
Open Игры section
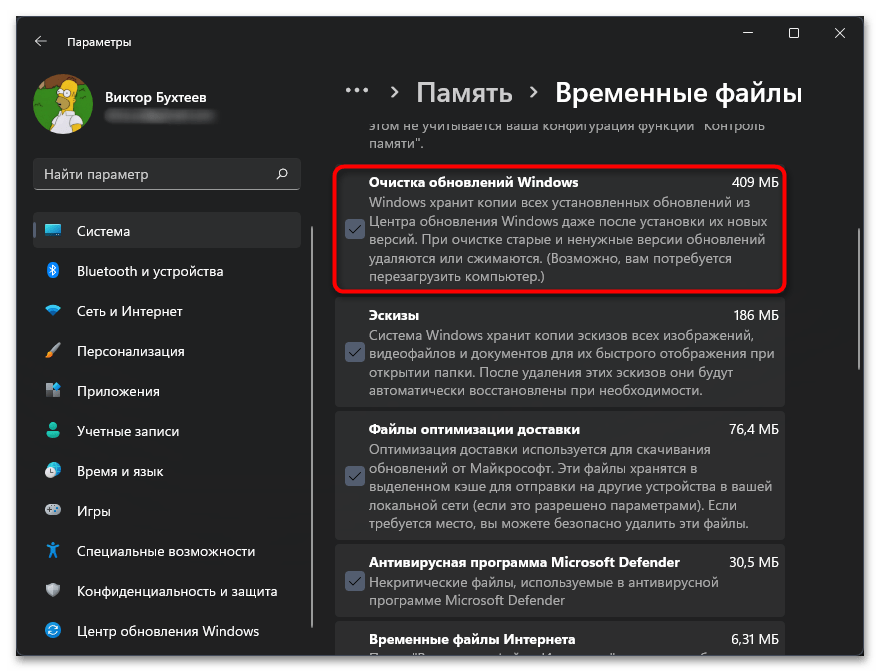coord(167,511)
